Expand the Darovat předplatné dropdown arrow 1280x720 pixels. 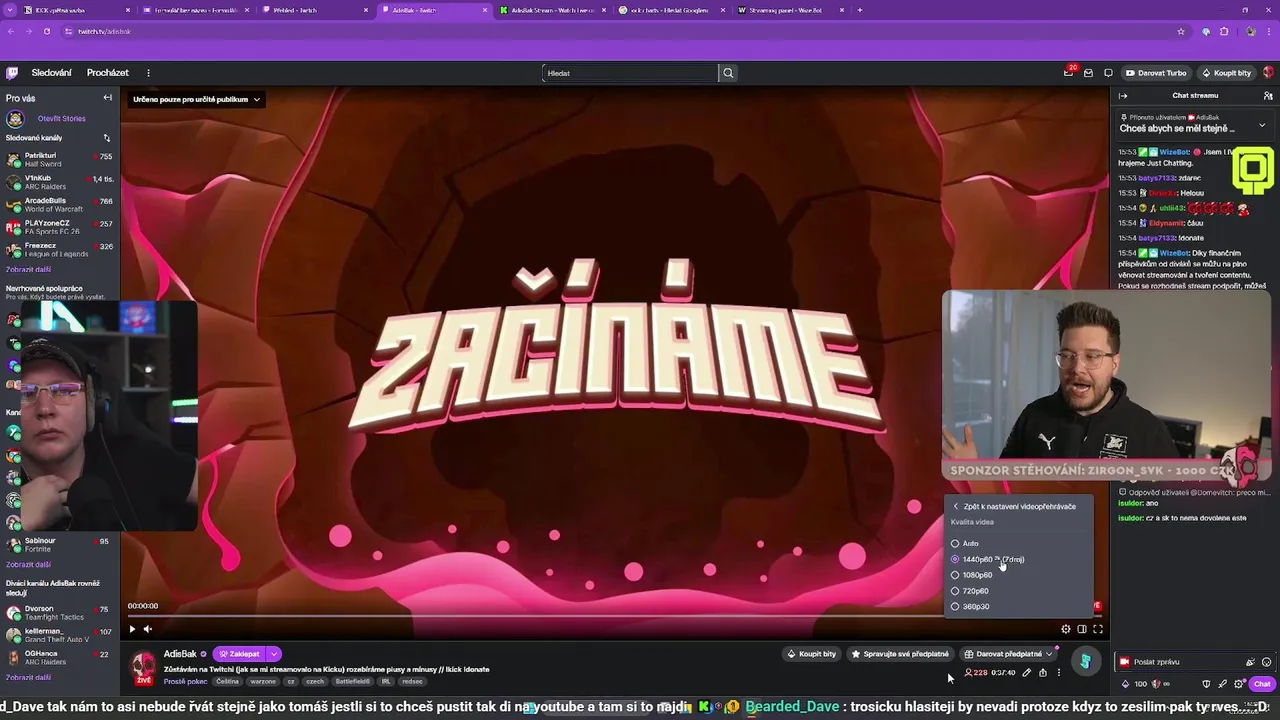pos(1049,654)
